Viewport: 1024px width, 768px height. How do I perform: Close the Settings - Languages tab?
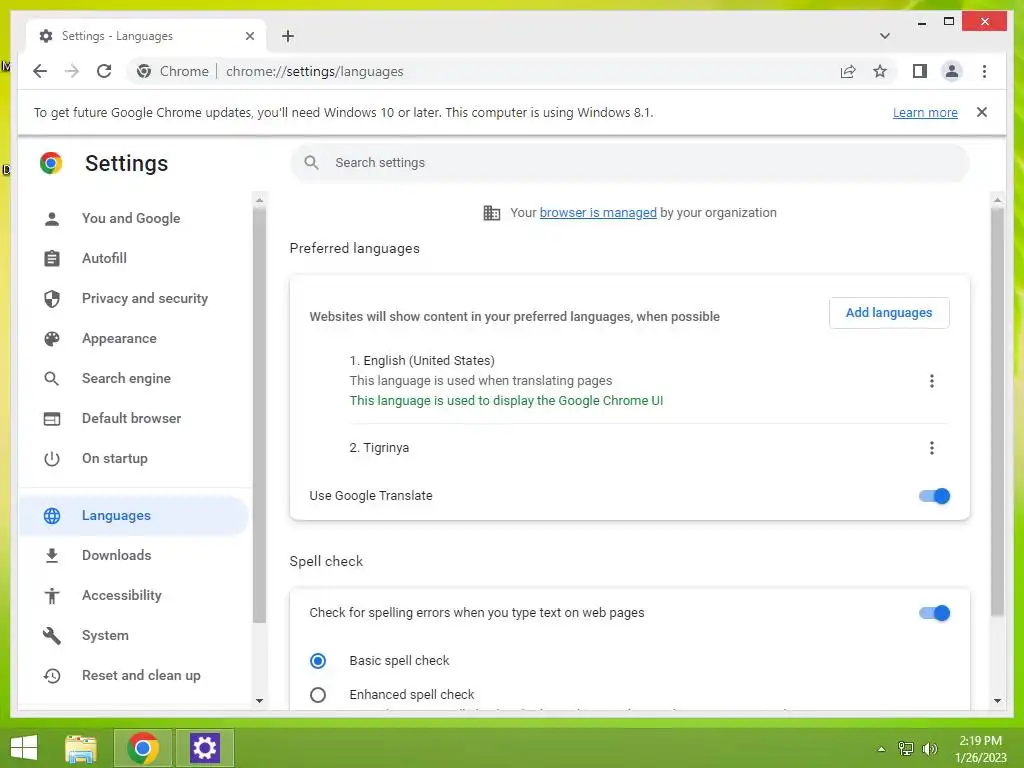[249, 36]
